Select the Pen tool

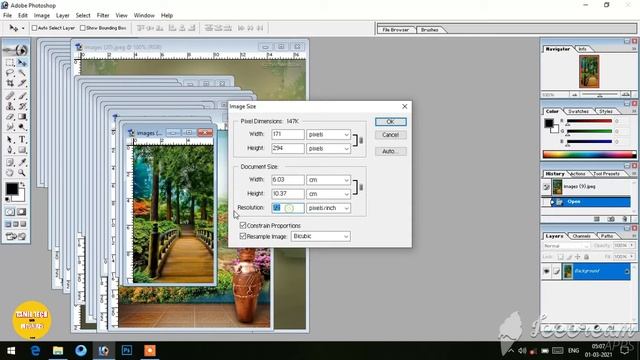tap(10, 150)
